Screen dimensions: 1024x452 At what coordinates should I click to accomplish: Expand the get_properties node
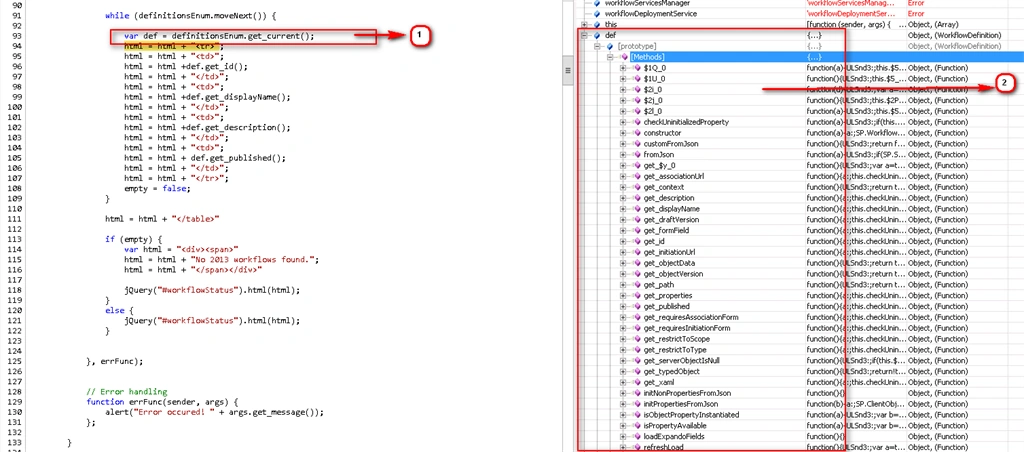click(623, 296)
